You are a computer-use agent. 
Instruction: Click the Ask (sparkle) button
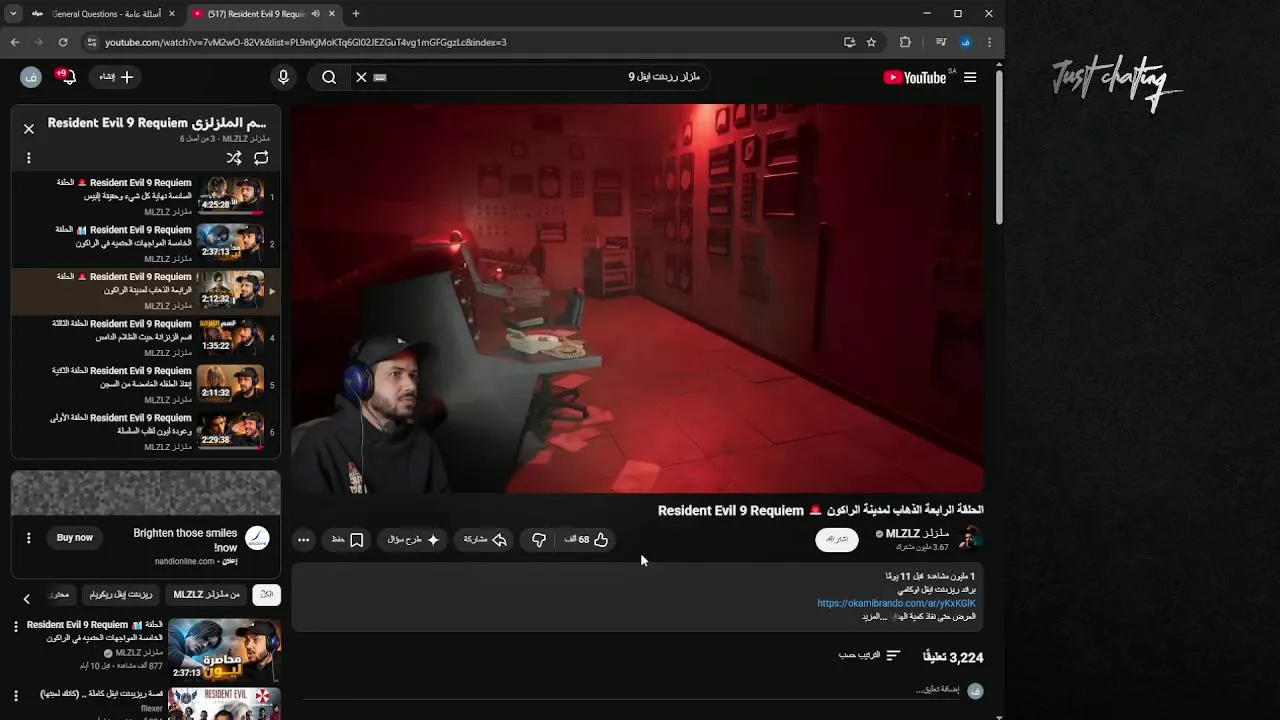coord(413,540)
